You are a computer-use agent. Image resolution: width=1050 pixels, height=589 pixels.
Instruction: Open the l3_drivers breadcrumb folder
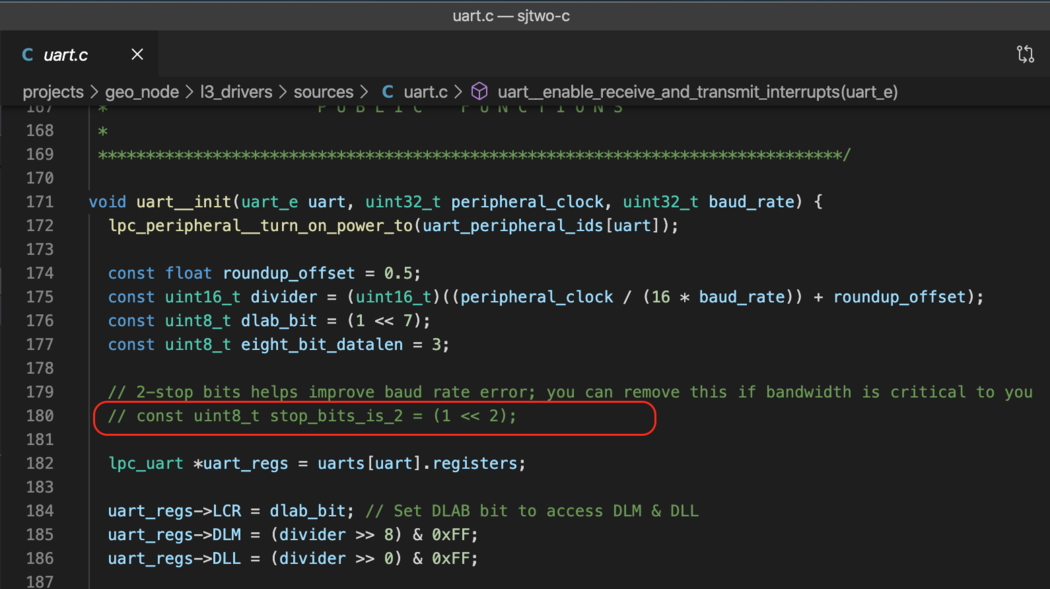(236, 92)
